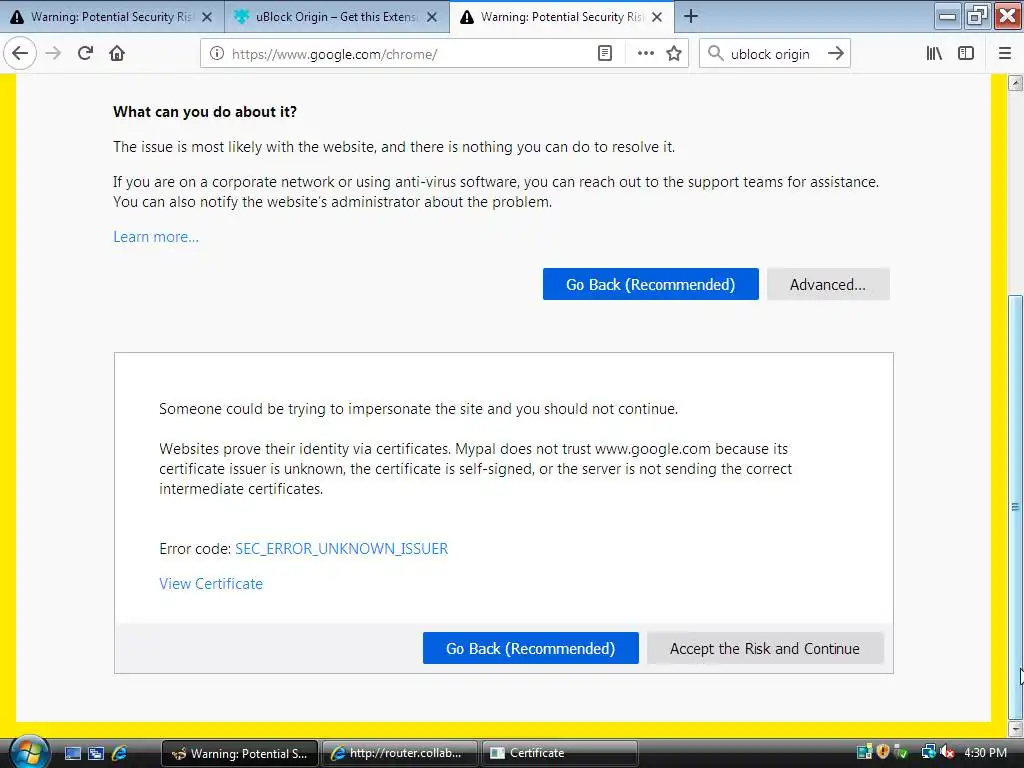Screen dimensions: 1024x768
Task: Click the 4:30 PM clock
Action: coord(985,752)
